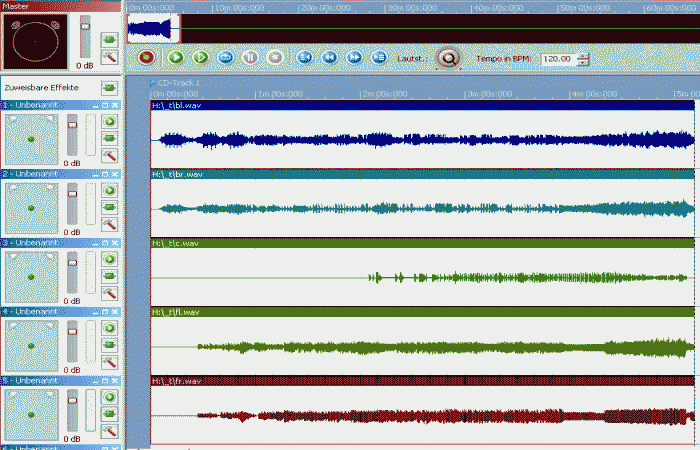The height and width of the screenshot is (450, 700).
Task: Open the Zuweisbare Effekte chip icon
Action: (x=110, y=88)
